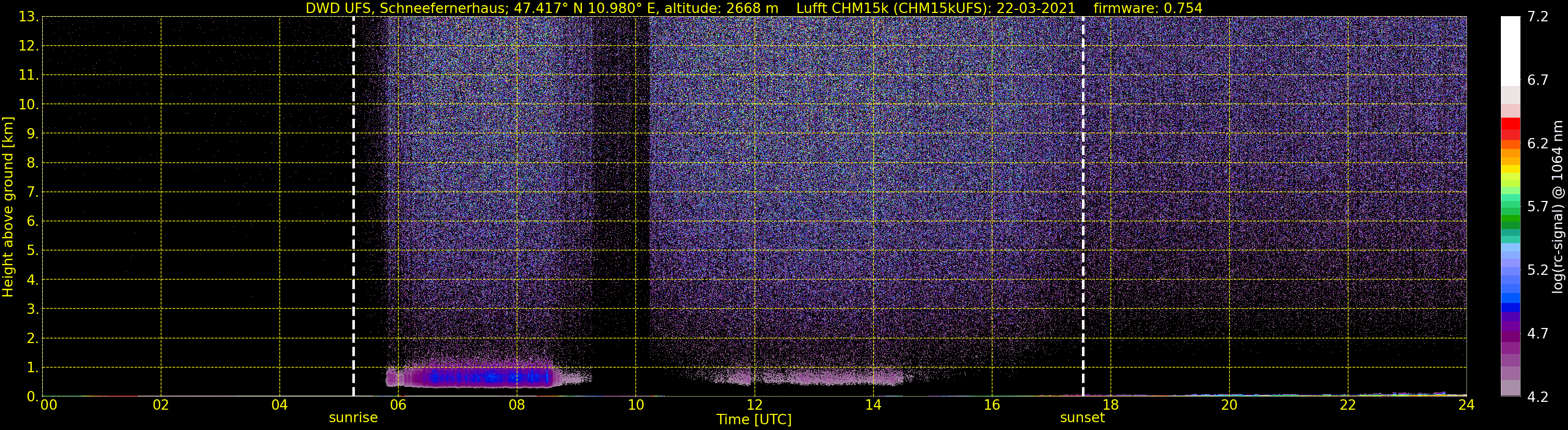Click colorbar value '6.2'
Viewport: 1568px width, 430px height.
tap(1538, 144)
